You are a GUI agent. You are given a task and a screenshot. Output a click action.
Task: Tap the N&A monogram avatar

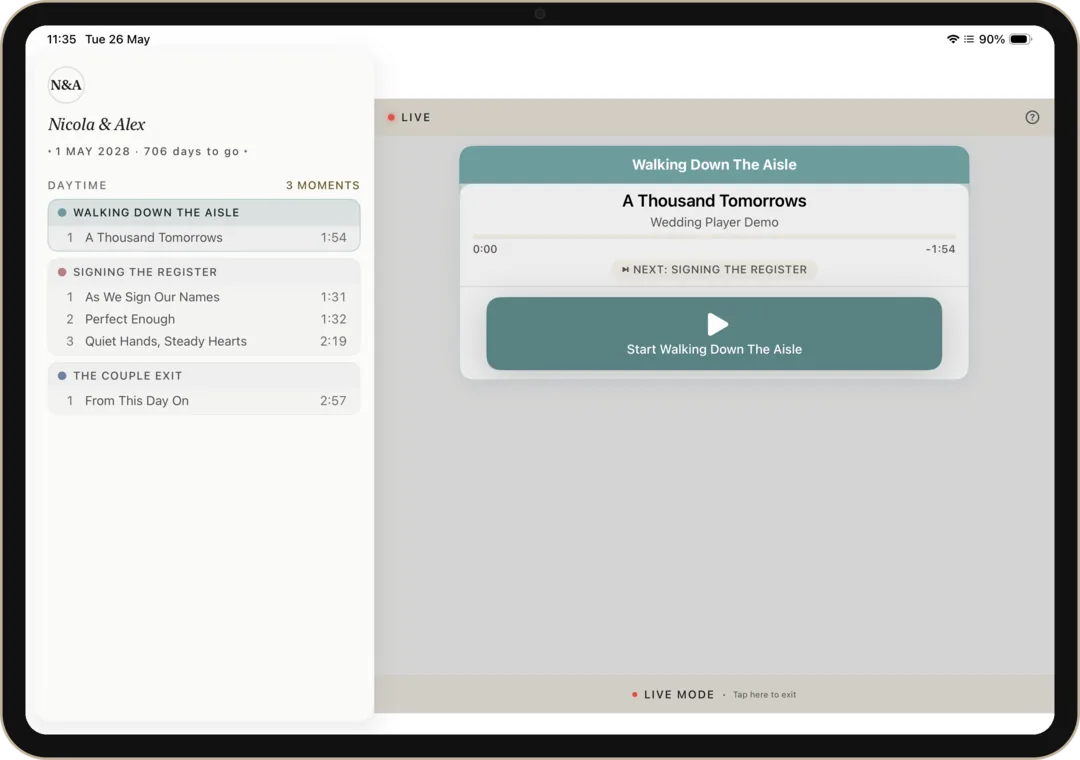click(66, 85)
